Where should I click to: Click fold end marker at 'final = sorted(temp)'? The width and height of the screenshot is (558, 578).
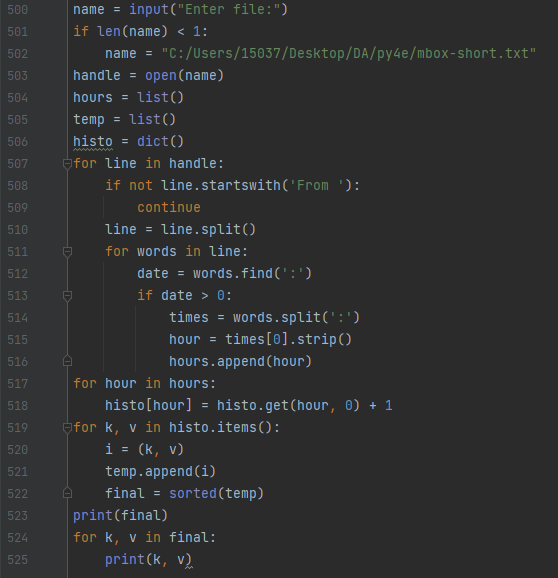[x=67, y=493]
